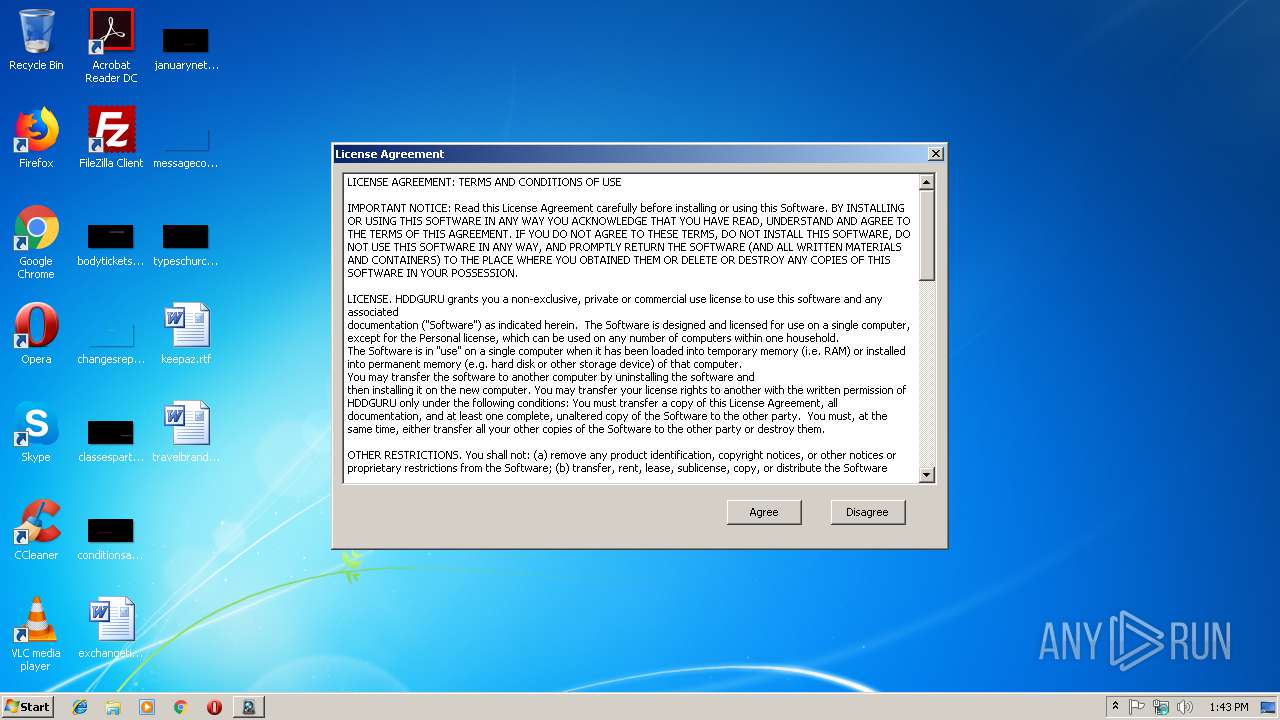
Task: Open the volume speaker tray icon
Action: coord(1185,707)
